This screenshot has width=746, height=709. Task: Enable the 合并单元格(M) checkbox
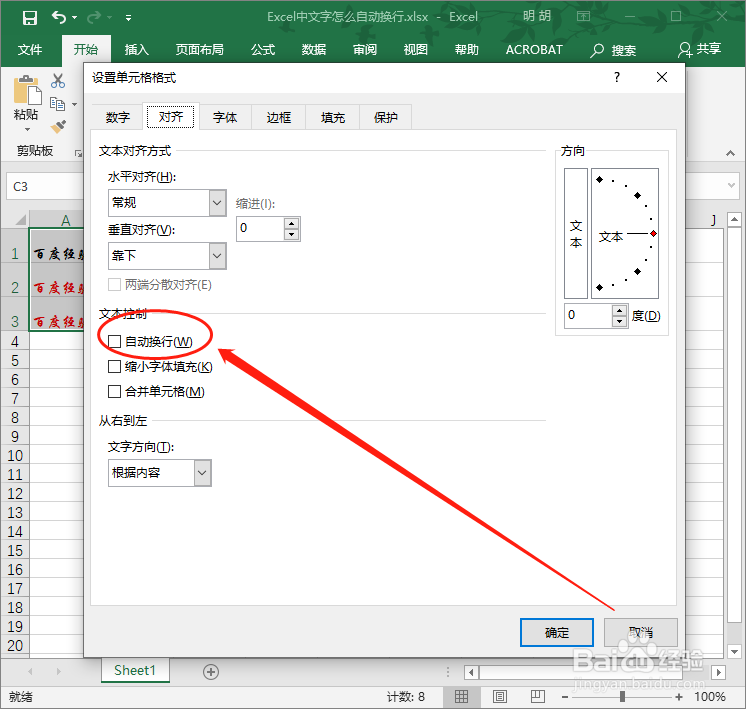tap(114, 392)
